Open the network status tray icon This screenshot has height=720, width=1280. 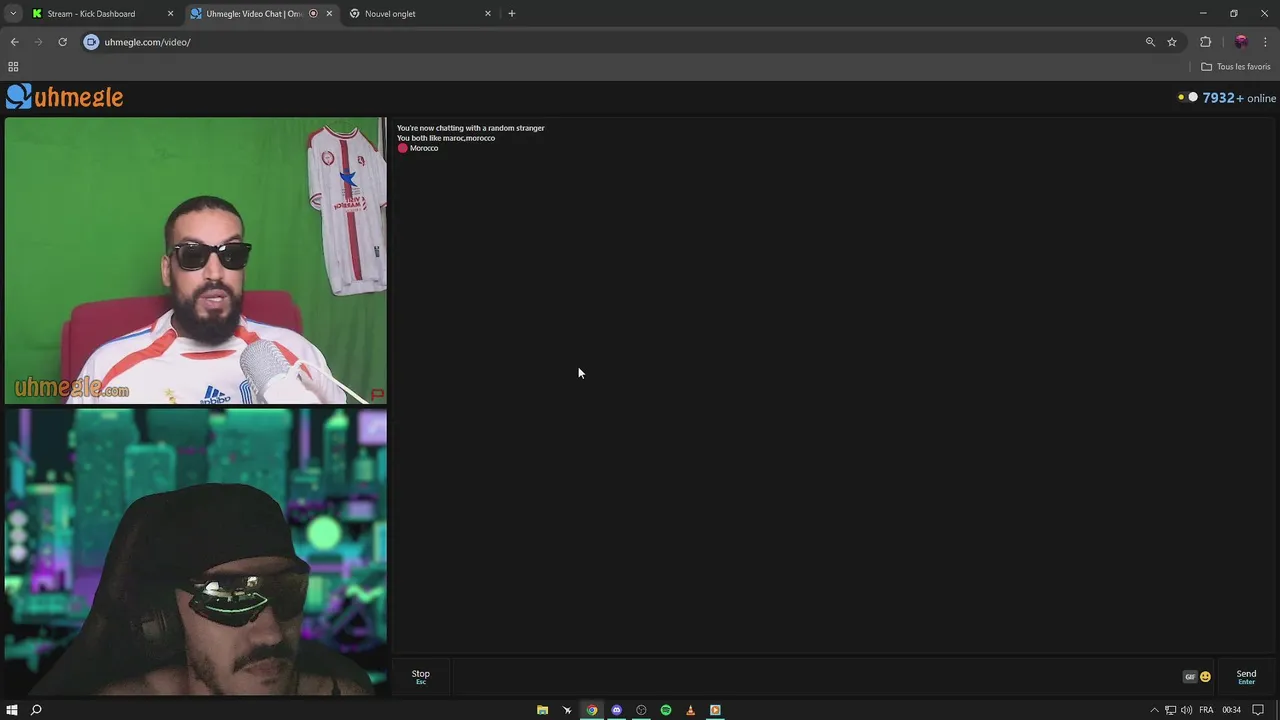click(x=1170, y=710)
